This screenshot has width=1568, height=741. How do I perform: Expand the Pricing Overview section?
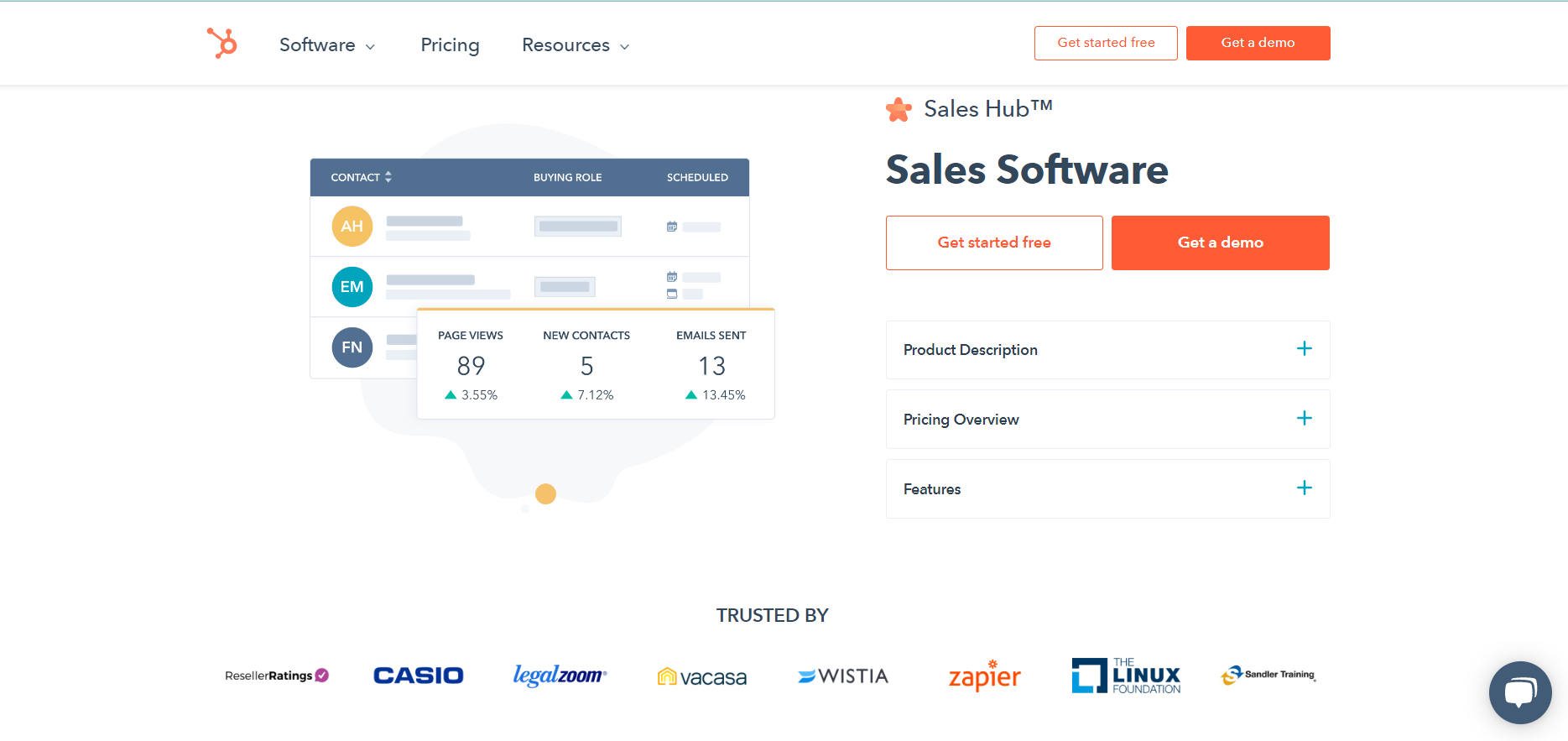(x=1107, y=420)
